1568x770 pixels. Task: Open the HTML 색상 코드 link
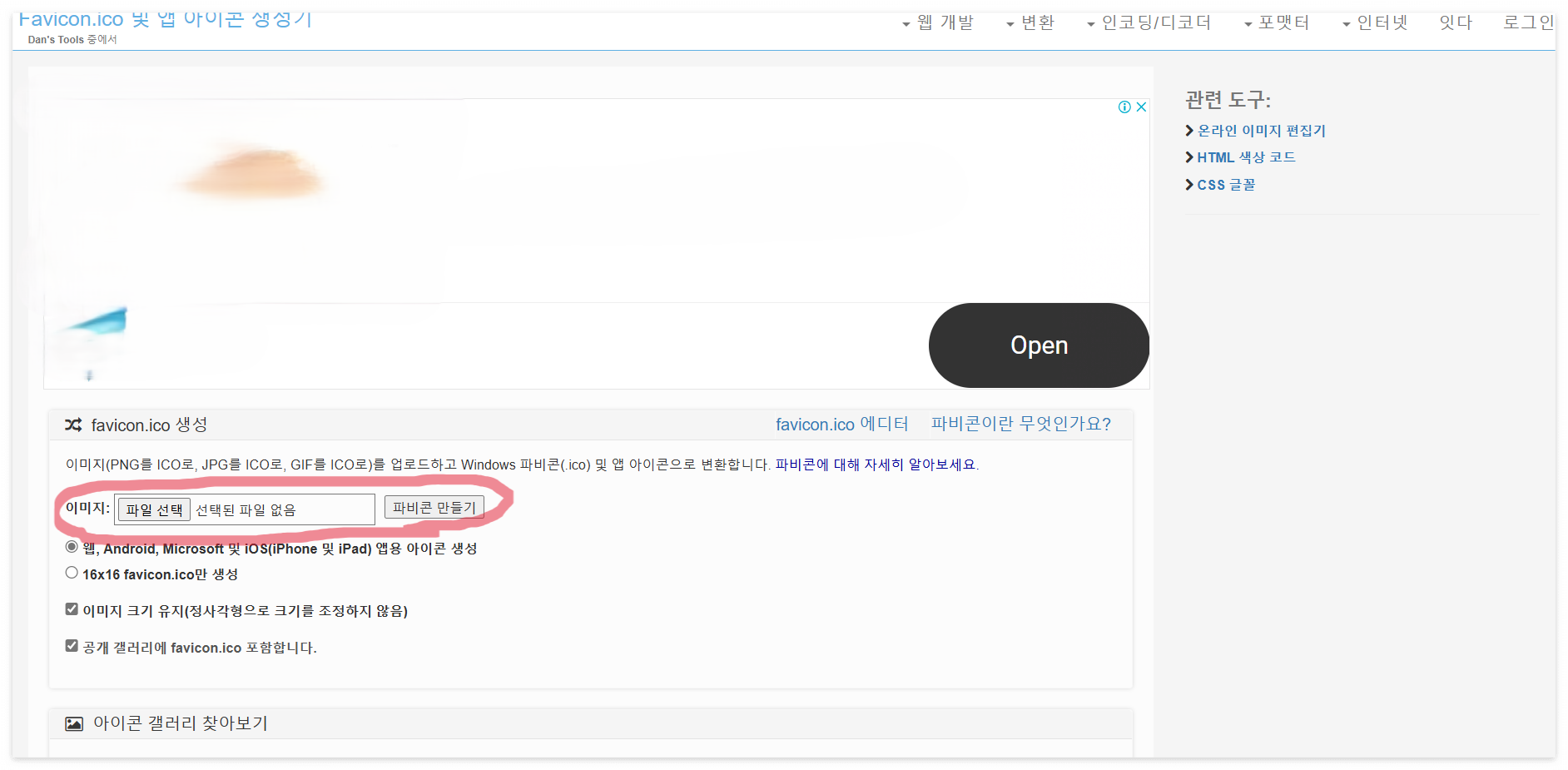coord(1246,157)
